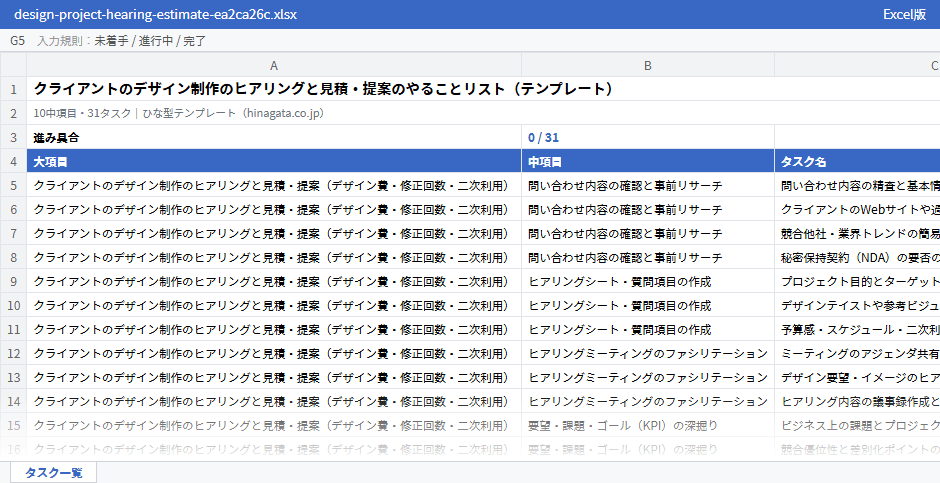Click 問い合わせ内容の確認と事前リサーチ in row 8
This screenshot has height=483, width=940.
pos(647,258)
